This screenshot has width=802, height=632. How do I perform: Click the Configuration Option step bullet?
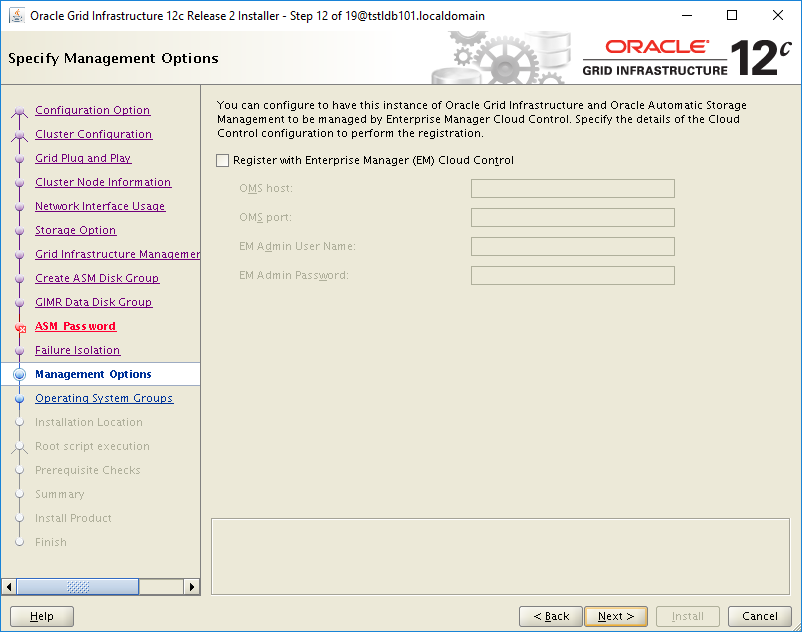[x=19, y=110]
